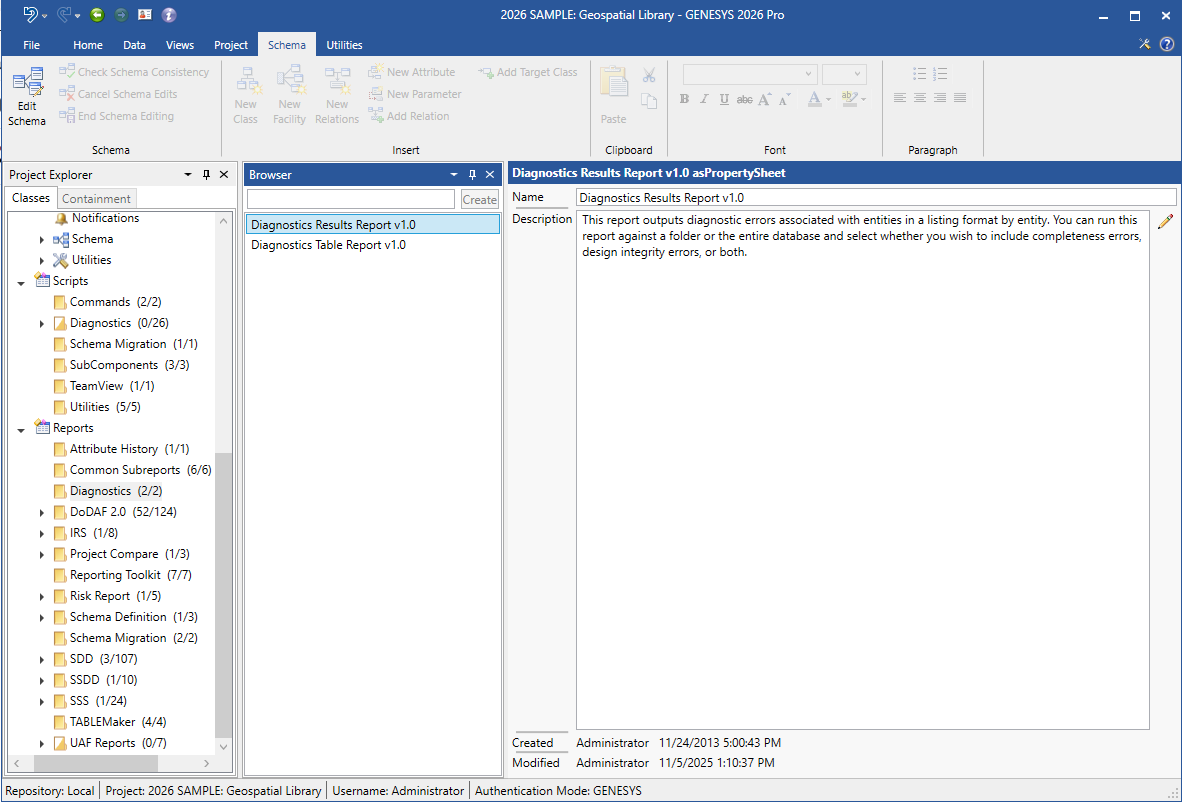Collapse the Reports tree node

click(x=21, y=429)
